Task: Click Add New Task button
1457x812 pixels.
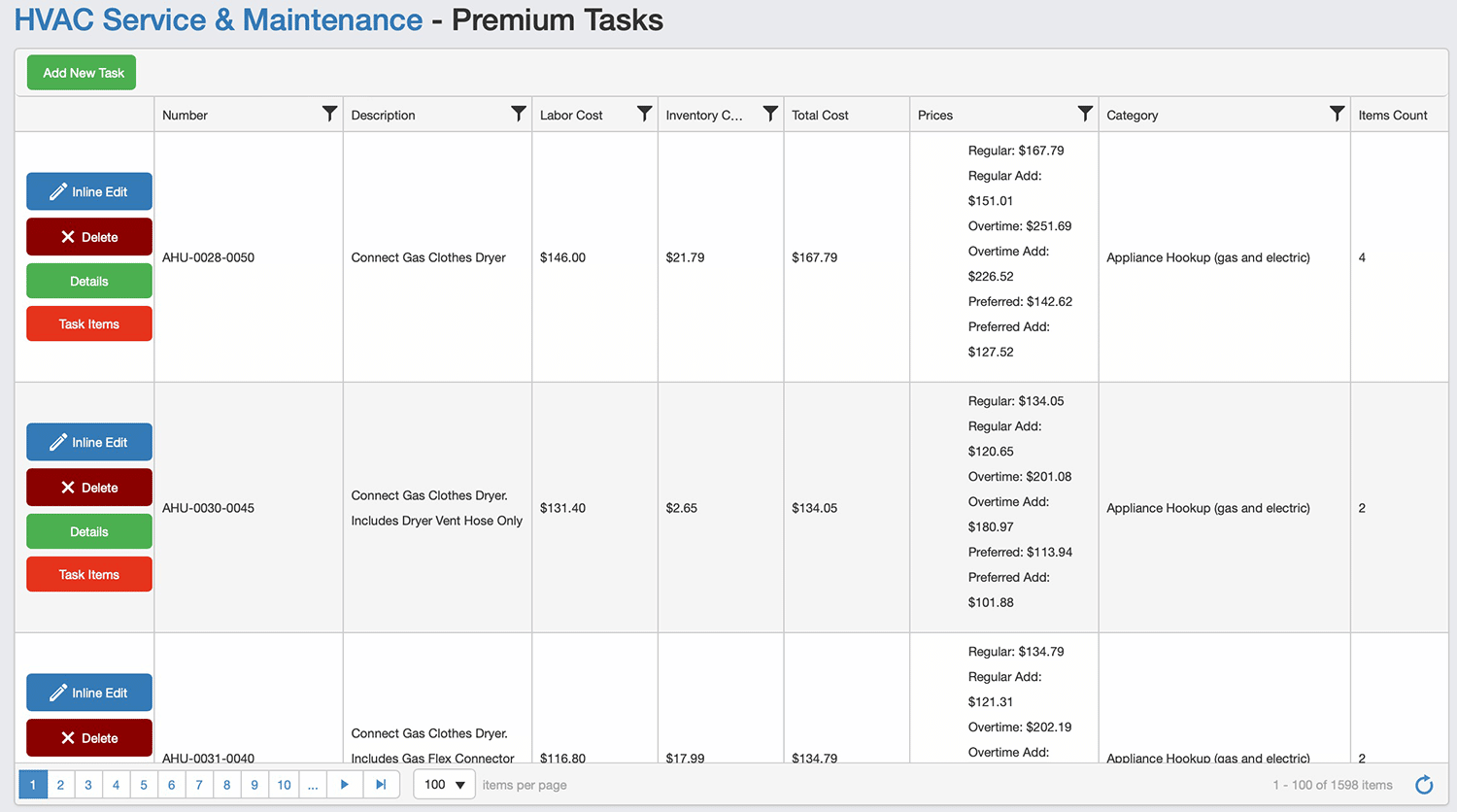Action: [x=82, y=73]
